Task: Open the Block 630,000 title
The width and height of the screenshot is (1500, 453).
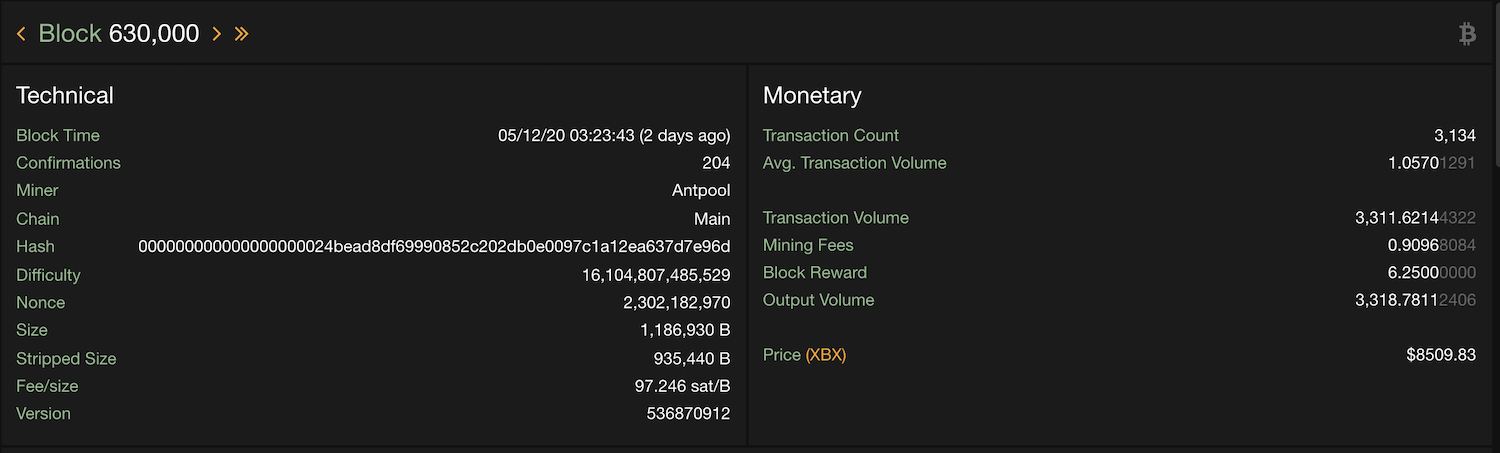Action: pyautogui.click(x=119, y=33)
